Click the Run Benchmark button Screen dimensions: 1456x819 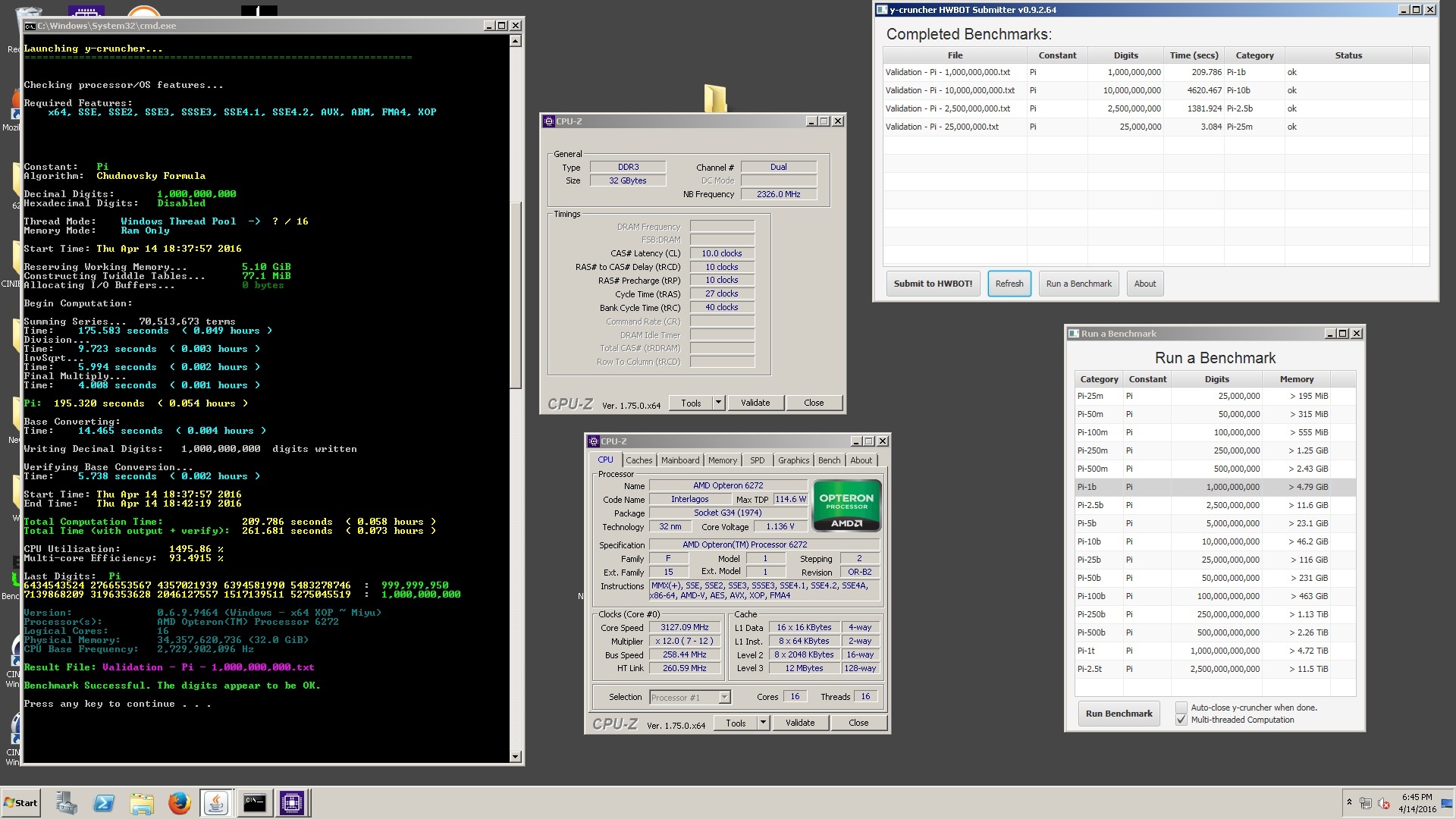click(x=1119, y=714)
